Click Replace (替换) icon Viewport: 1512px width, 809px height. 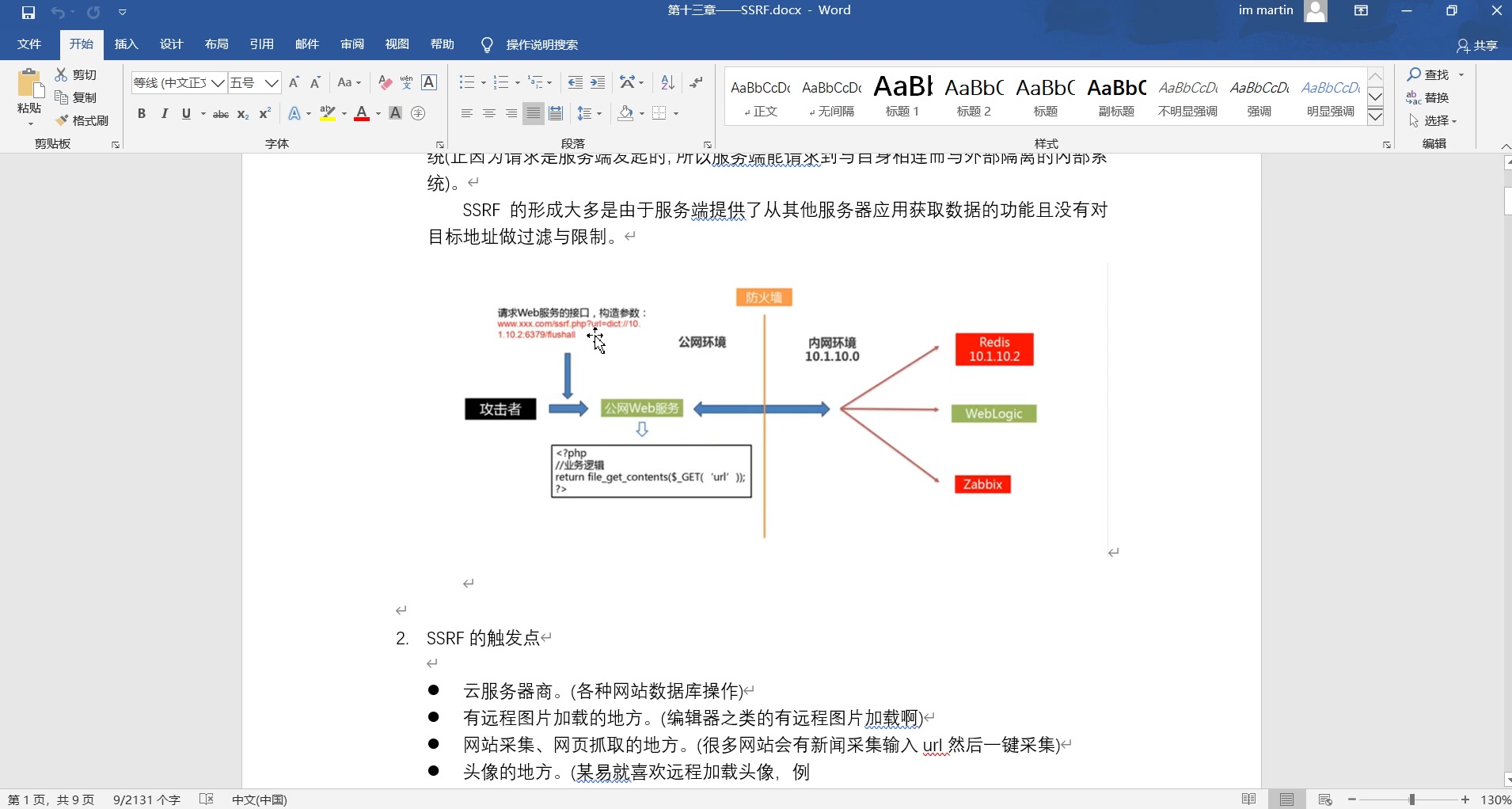(x=1415, y=97)
